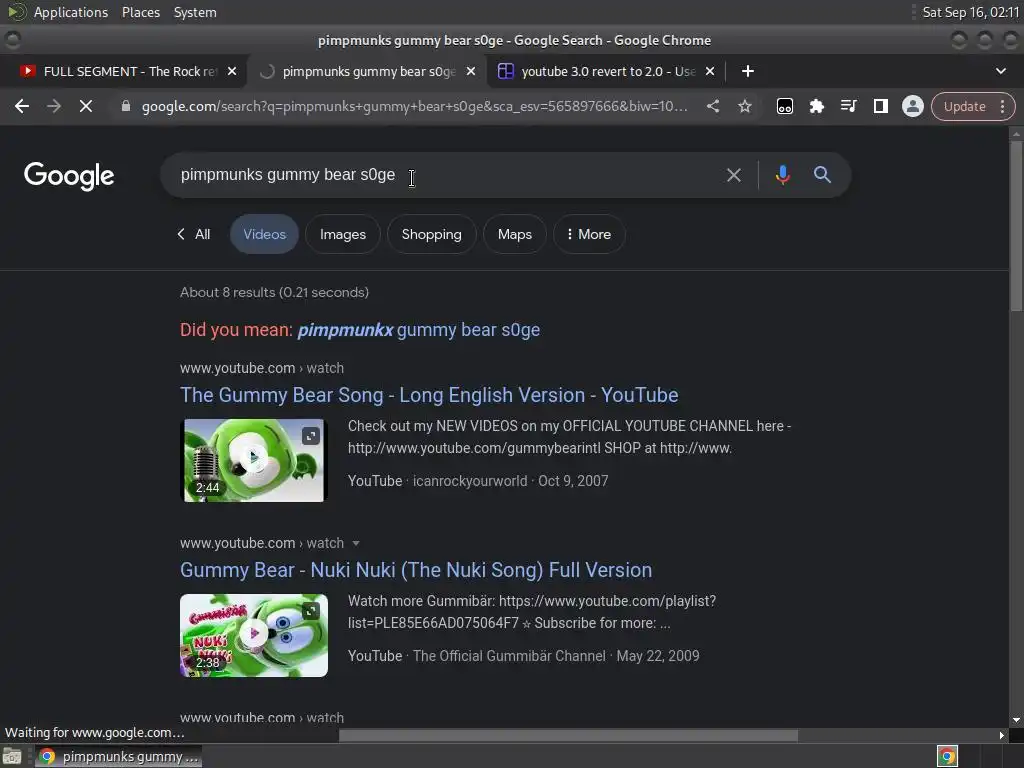Click the Applications menu logo icon

(x=16, y=12)
